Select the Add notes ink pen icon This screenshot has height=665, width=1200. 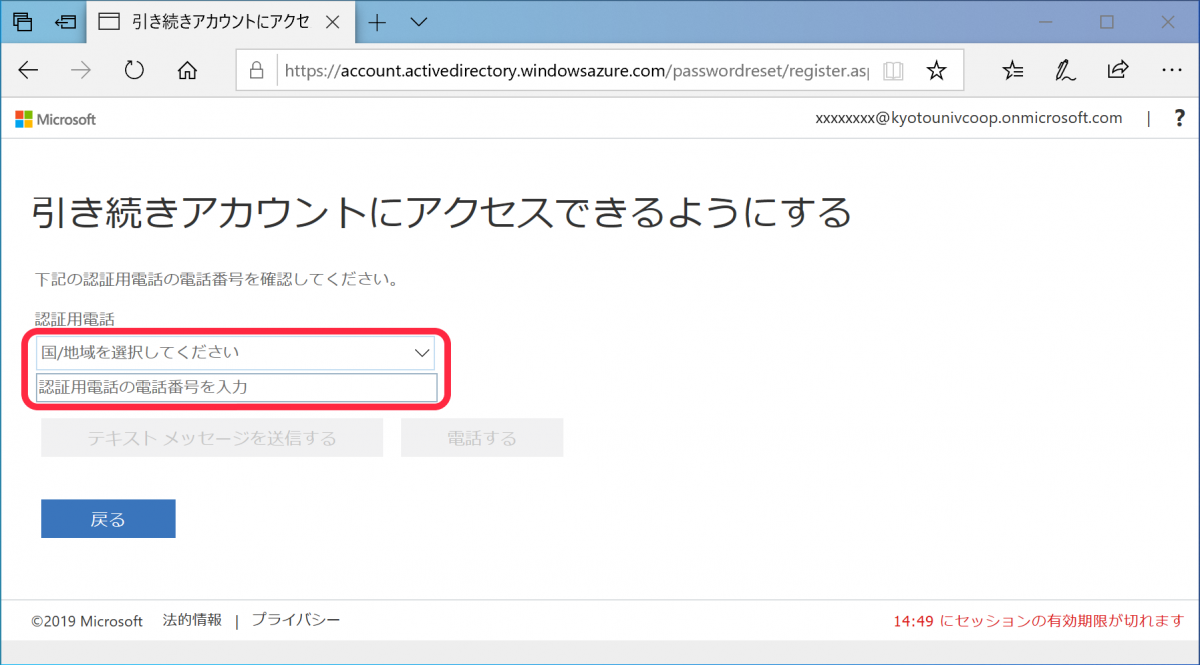click(x=1064, y=70)
